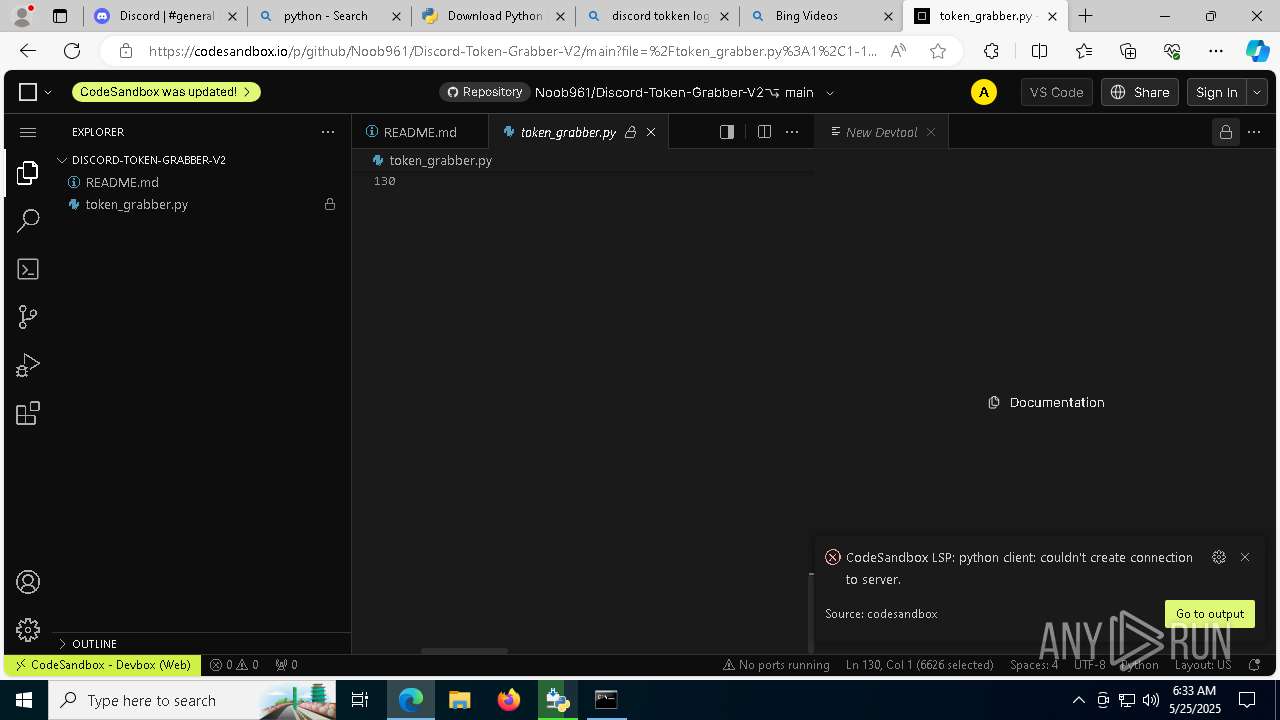The image size is (1280, 720).
Task: Expand the branch dropdown next to main
Action: pyautogui.click(x=829, y=92)
